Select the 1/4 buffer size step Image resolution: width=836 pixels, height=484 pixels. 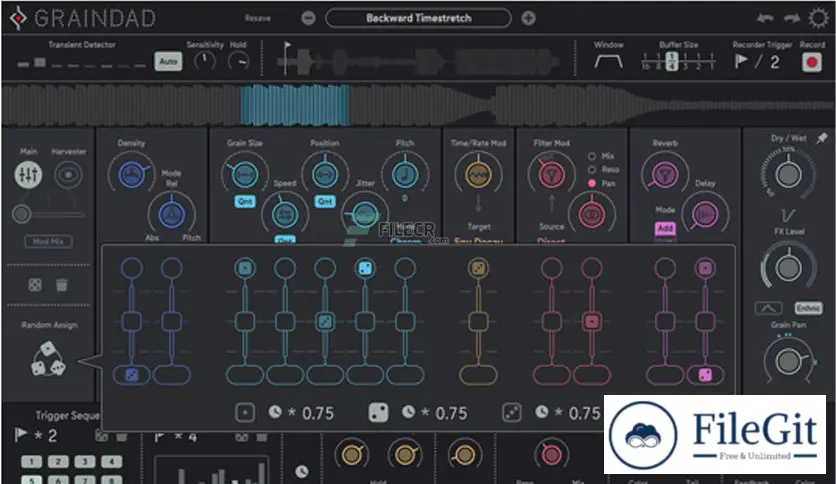(x=672, y=61)
